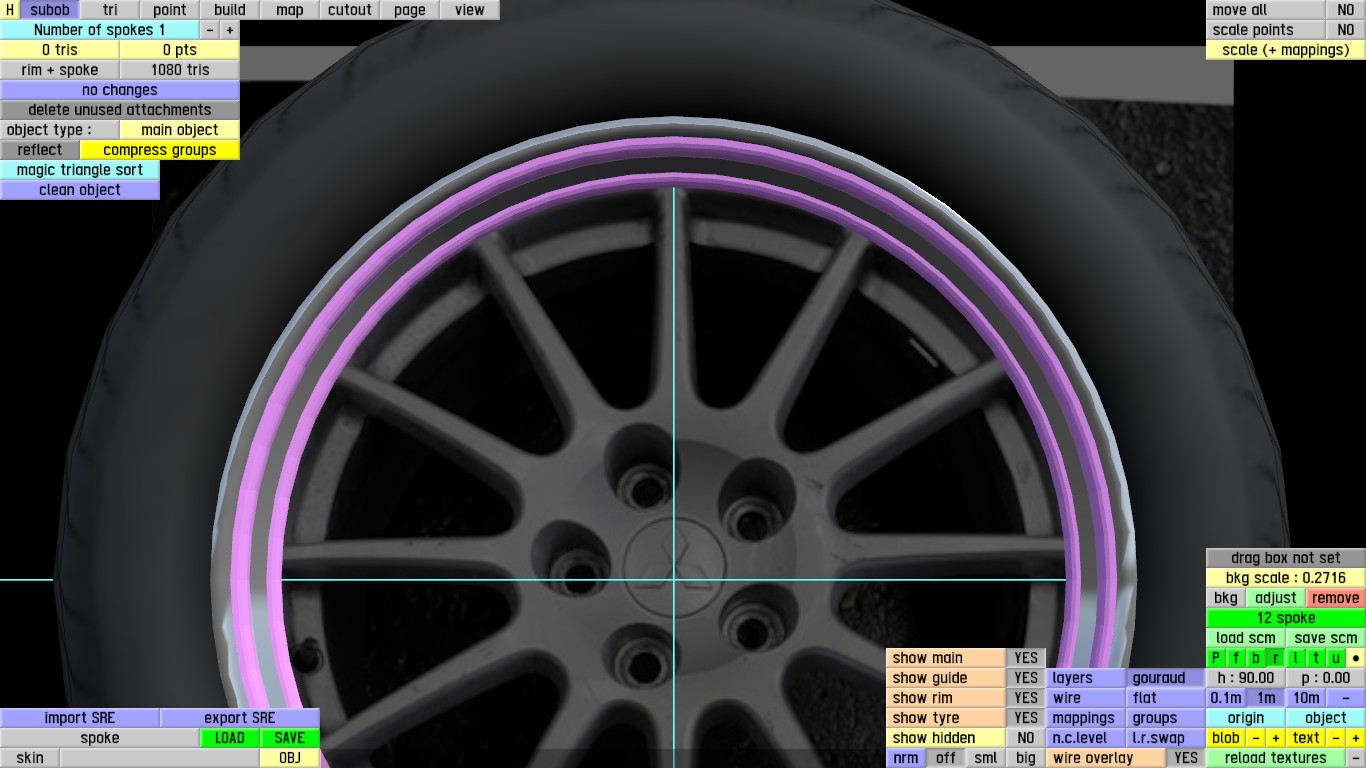Open the tri mode tab

110,10
